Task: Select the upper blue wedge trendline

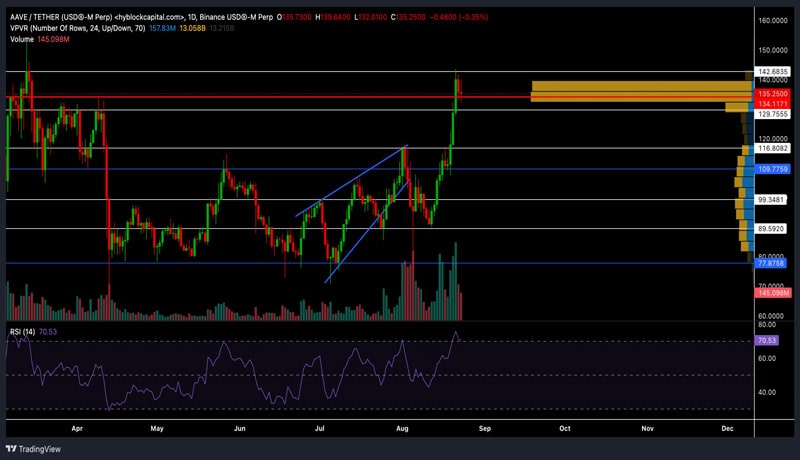Action: 350,182
